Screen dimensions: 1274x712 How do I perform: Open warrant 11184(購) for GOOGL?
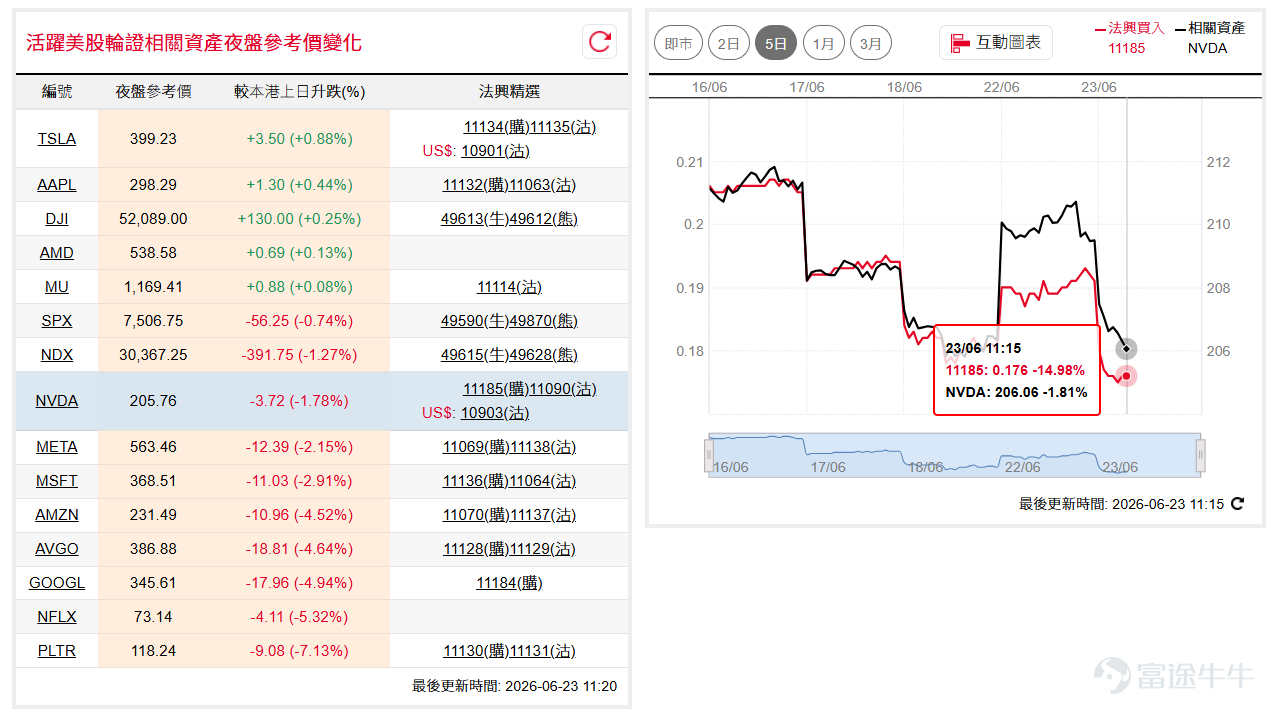pyautogui.click(x=509, y=583)
